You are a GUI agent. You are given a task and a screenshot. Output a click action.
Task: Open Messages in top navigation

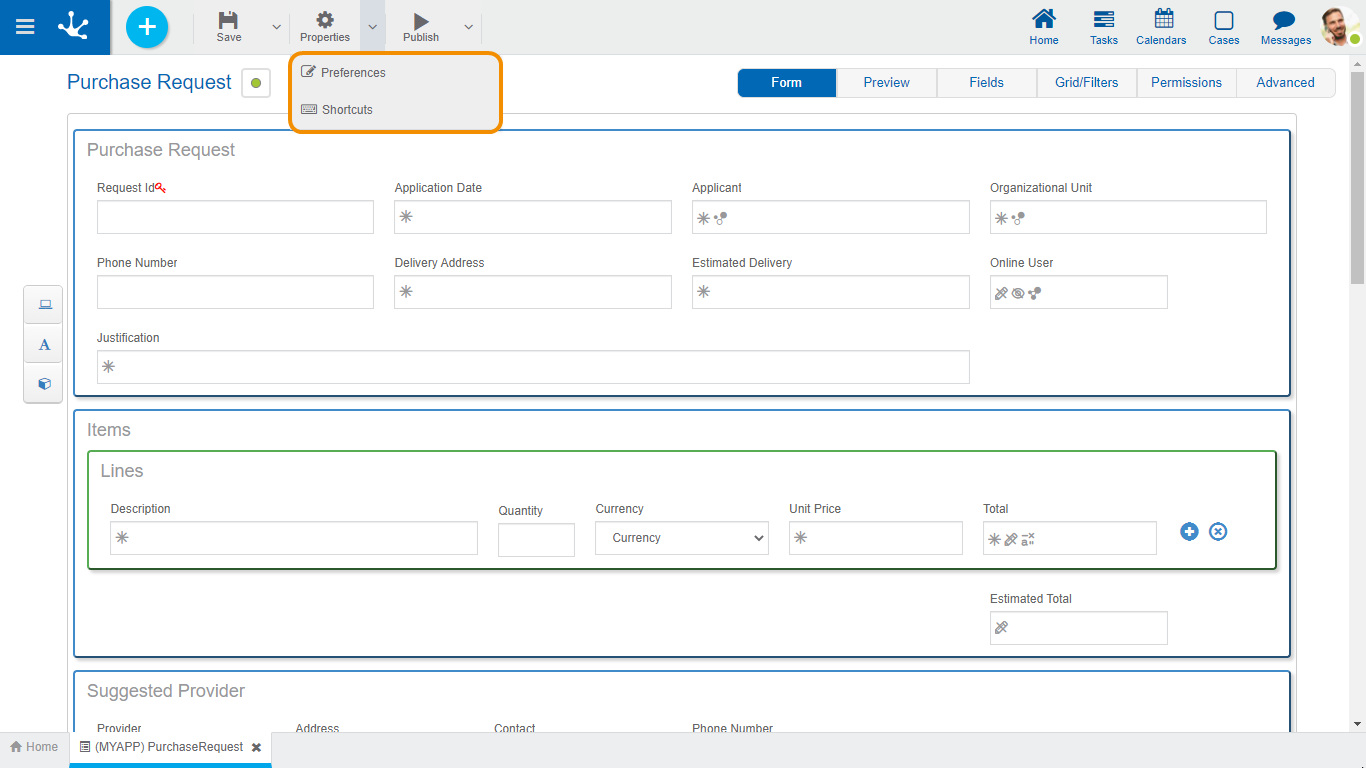(1286, 27)
